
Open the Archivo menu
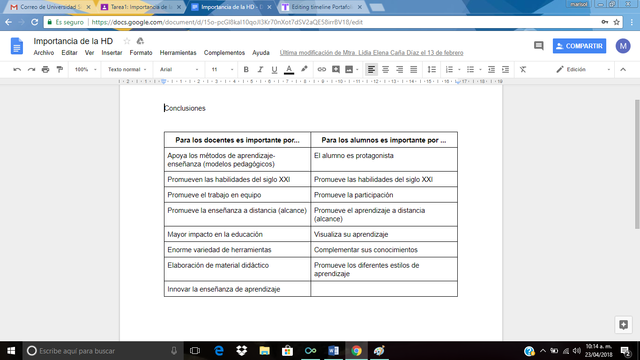tap(44, 53)
